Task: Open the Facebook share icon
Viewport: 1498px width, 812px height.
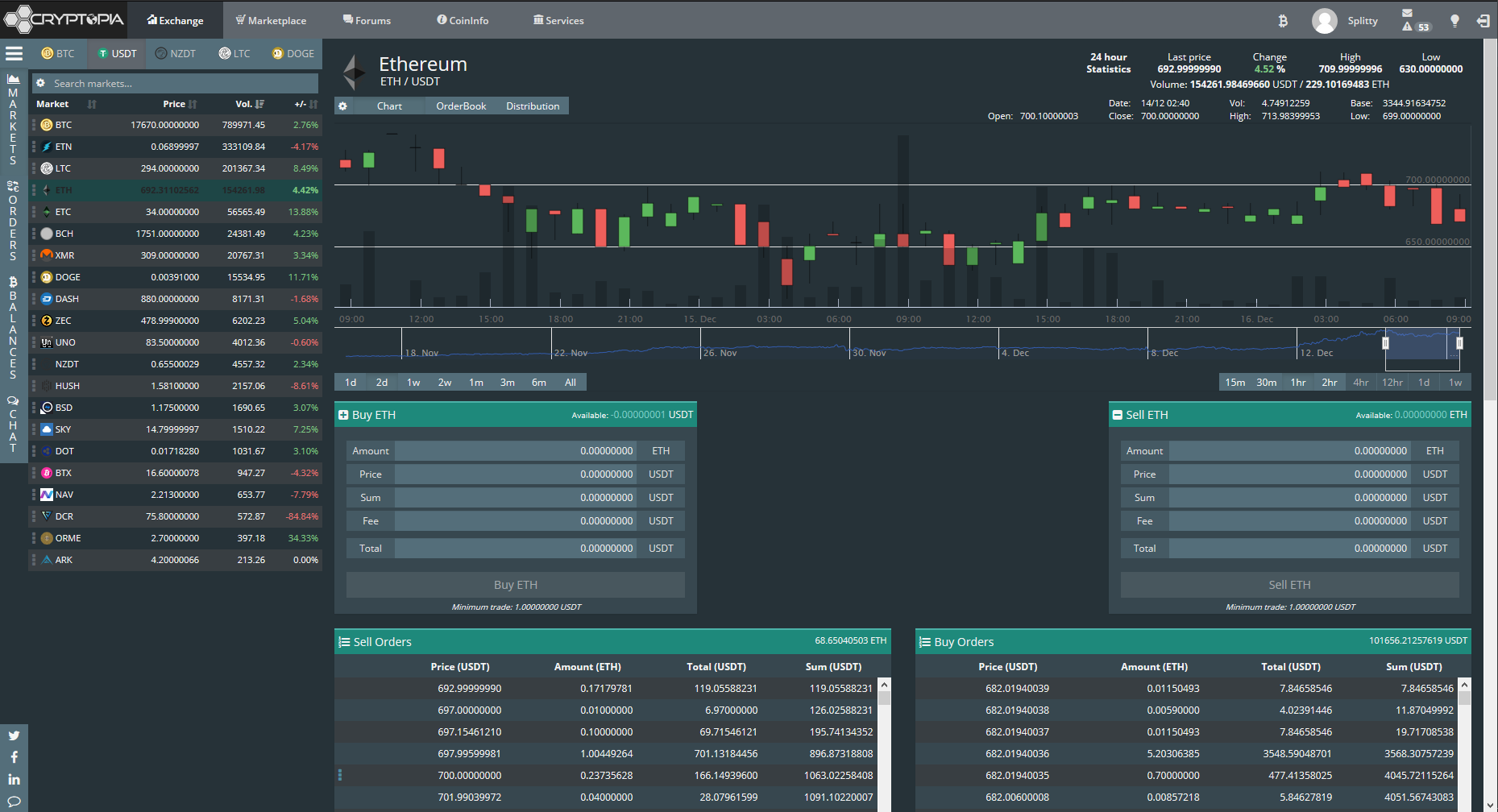Action: pos(14,757)
